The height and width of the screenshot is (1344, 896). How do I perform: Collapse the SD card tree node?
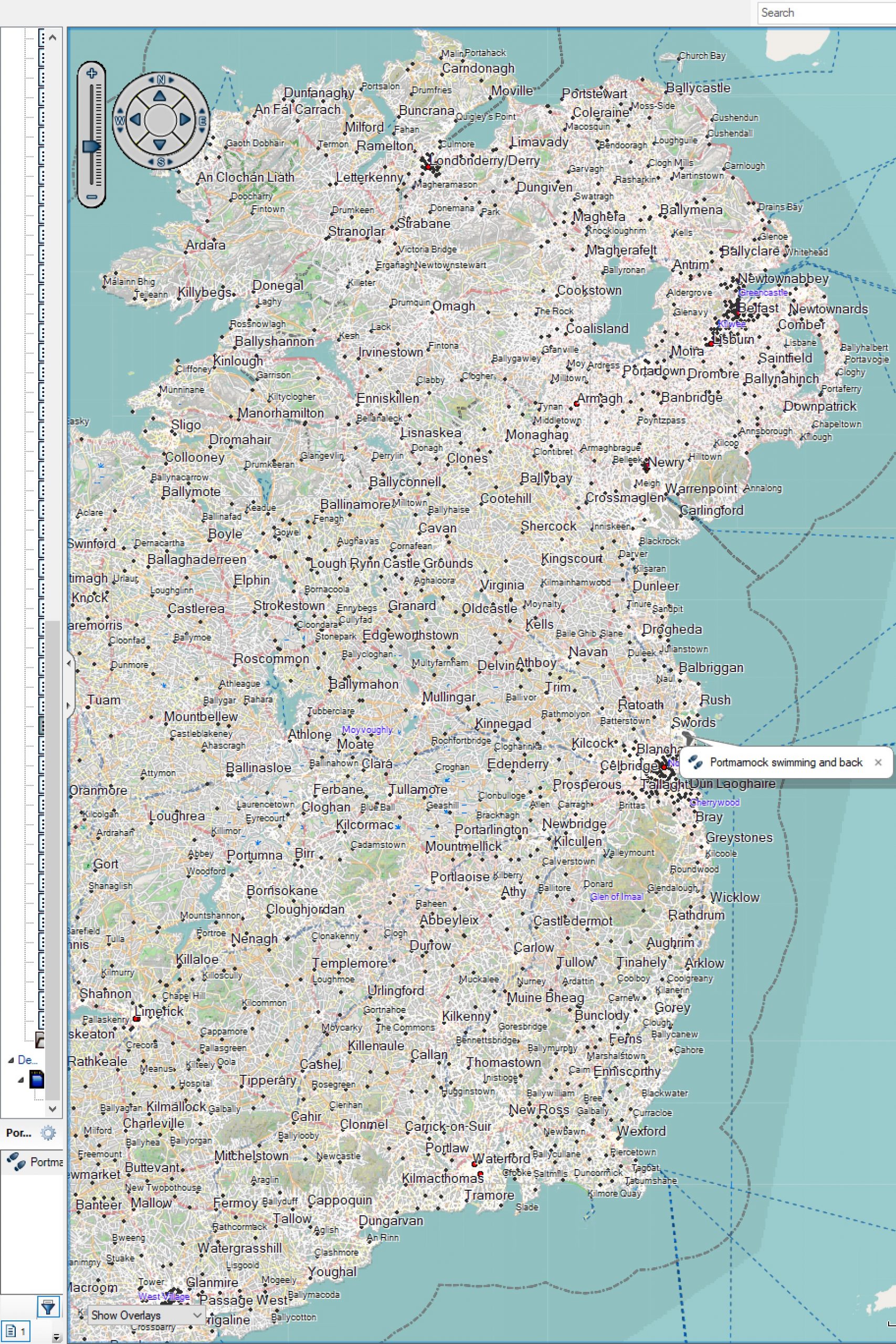(x=21, y=1080)
